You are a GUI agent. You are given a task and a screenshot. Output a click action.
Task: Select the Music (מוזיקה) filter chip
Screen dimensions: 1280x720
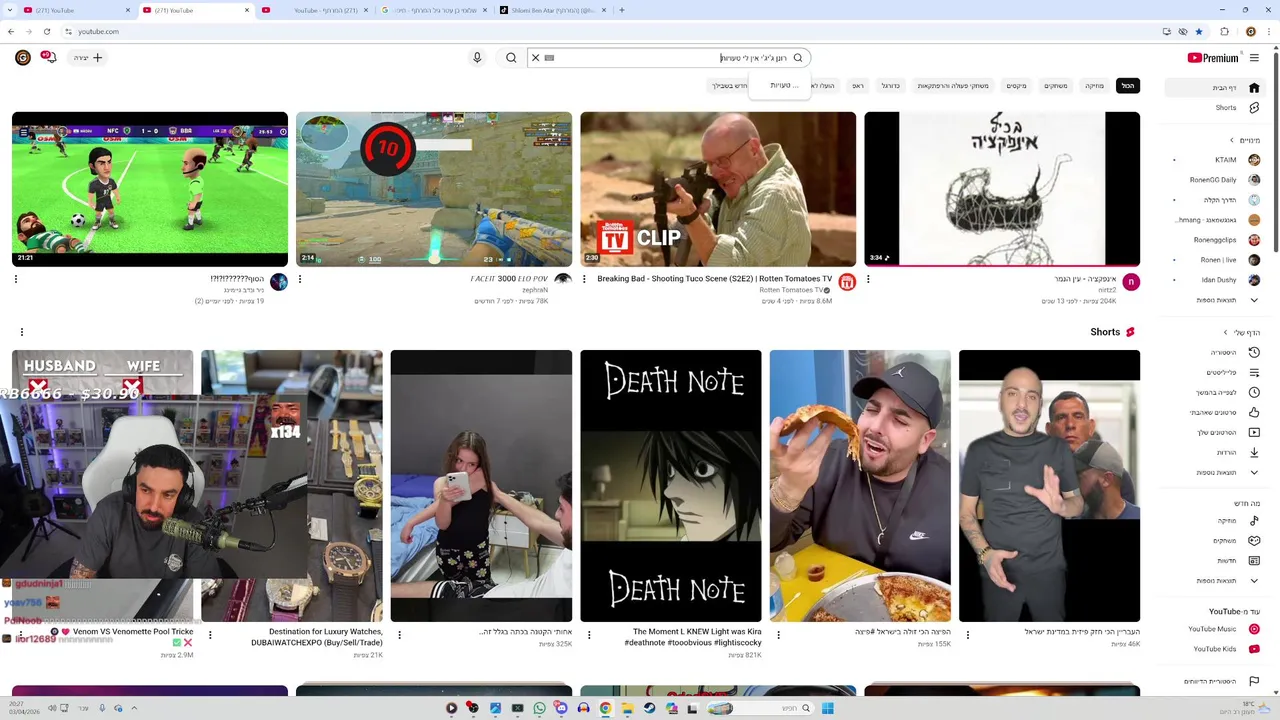coord(1095,86)
